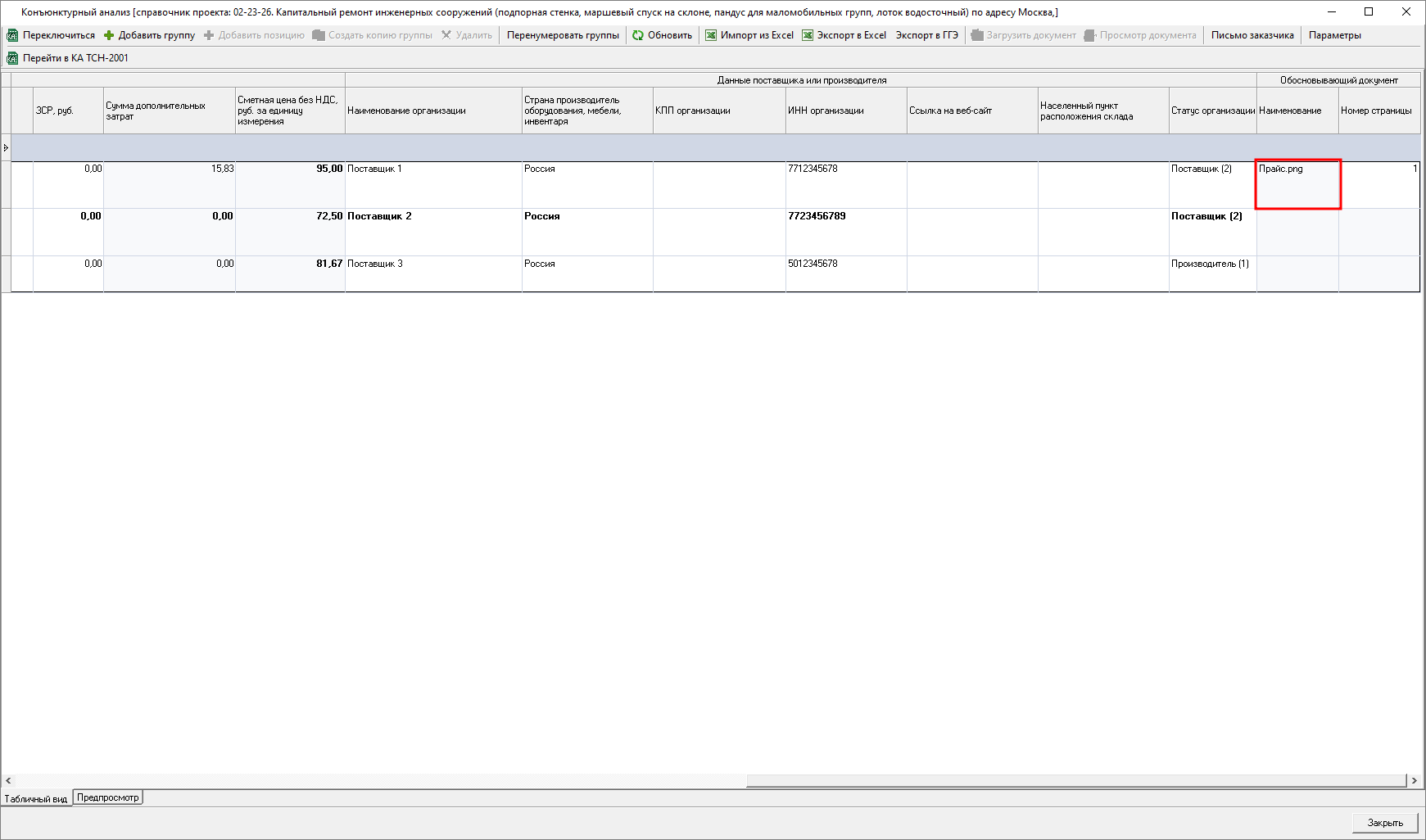
Task: Click Экспорт в ГГЭ toolbar item
Action: click(926, 35)
